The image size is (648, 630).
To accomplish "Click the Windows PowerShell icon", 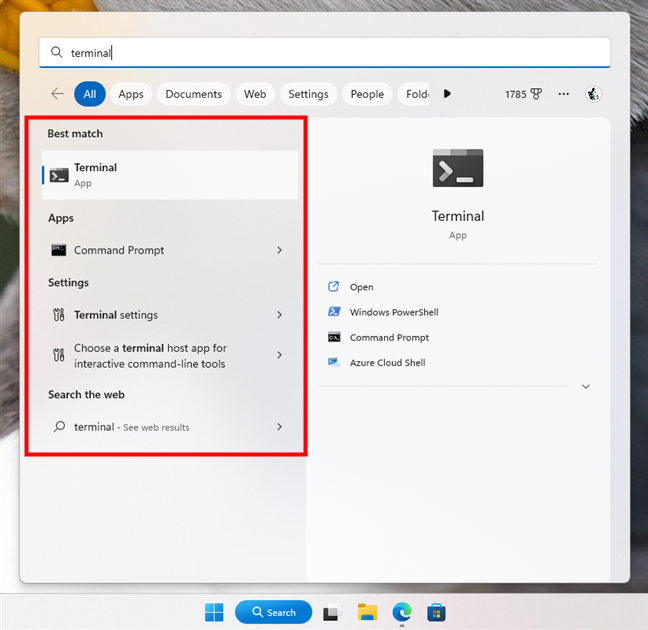I will point(334,312).
